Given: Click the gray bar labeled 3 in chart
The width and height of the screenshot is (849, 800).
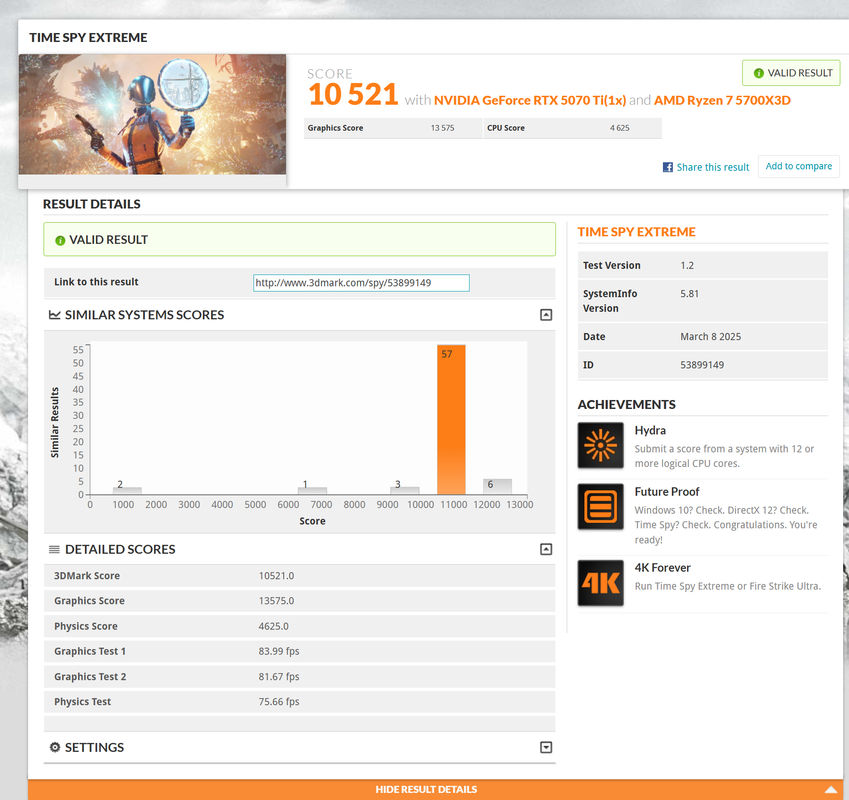Looking at the screenshot, I should [404, 490].
